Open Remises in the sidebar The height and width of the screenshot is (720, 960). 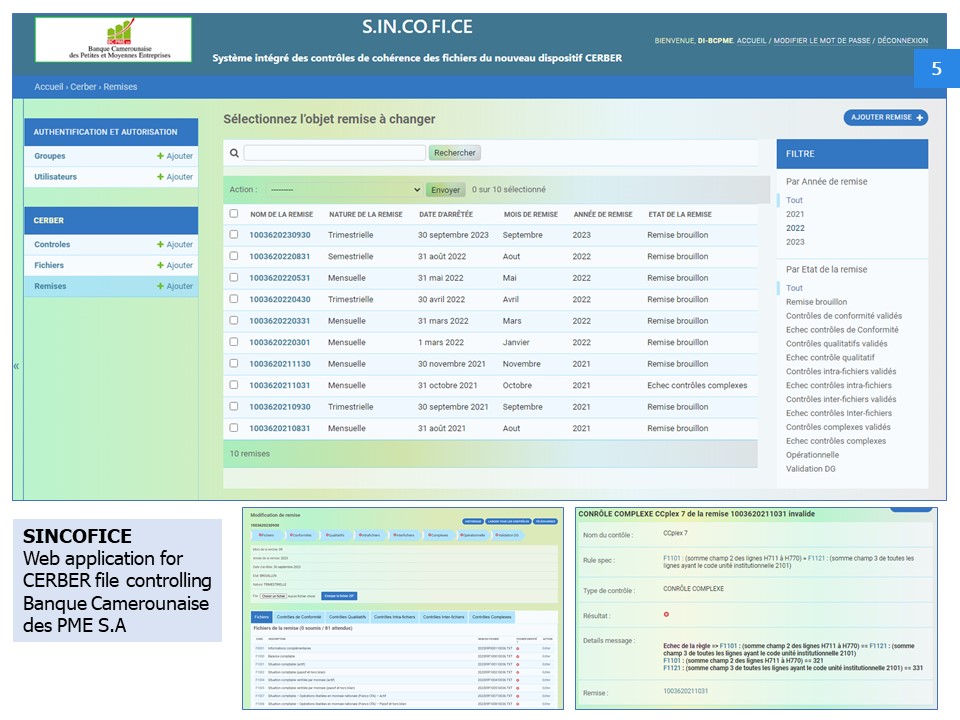pyautogui.click(x=50, y=286)
